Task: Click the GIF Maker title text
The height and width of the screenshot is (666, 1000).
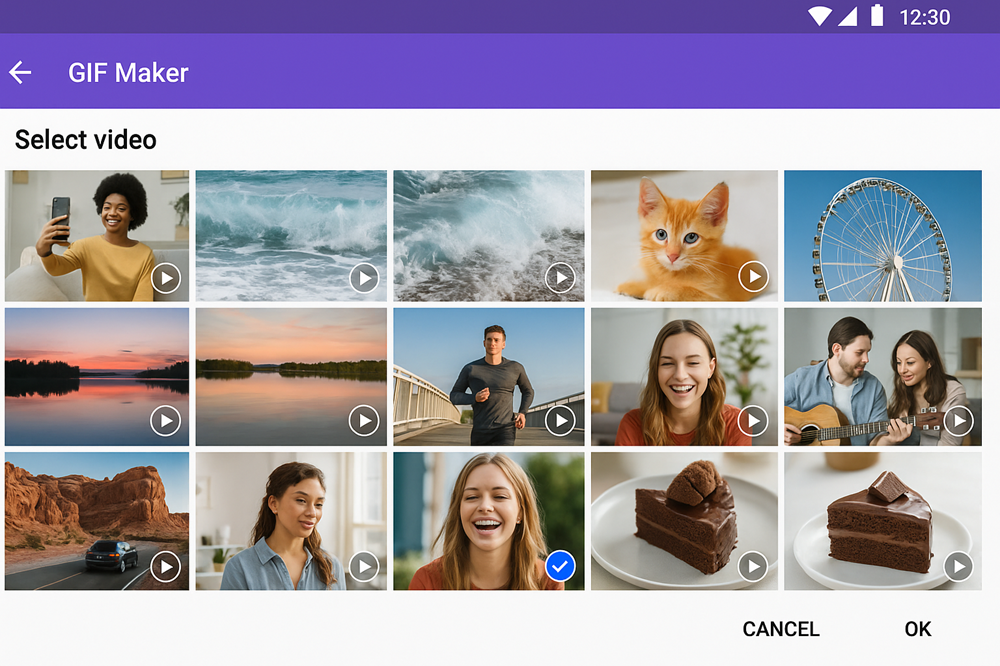Action: coord(128,72)
